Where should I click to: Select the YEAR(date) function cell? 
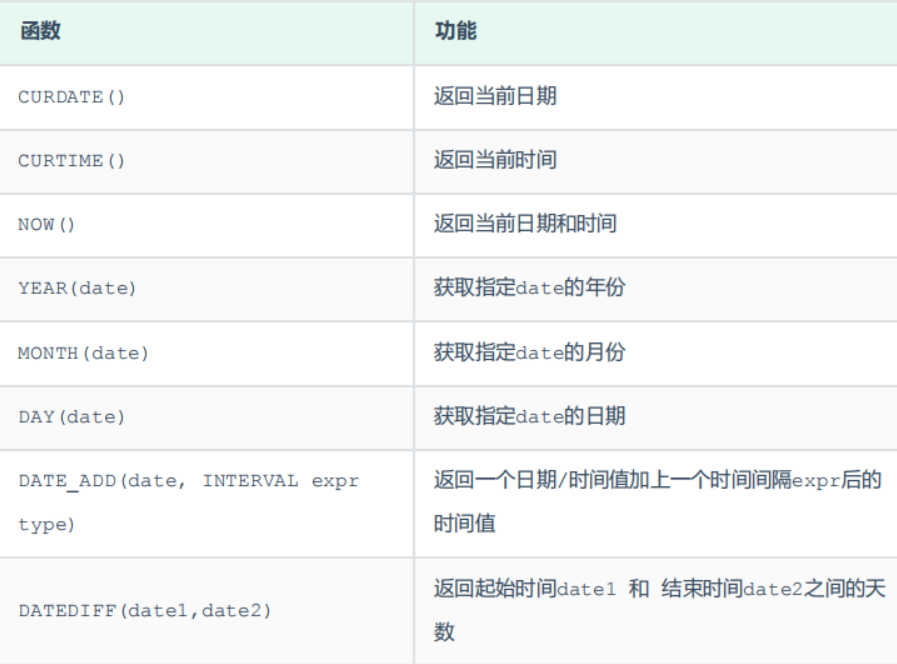coord(77,288)
